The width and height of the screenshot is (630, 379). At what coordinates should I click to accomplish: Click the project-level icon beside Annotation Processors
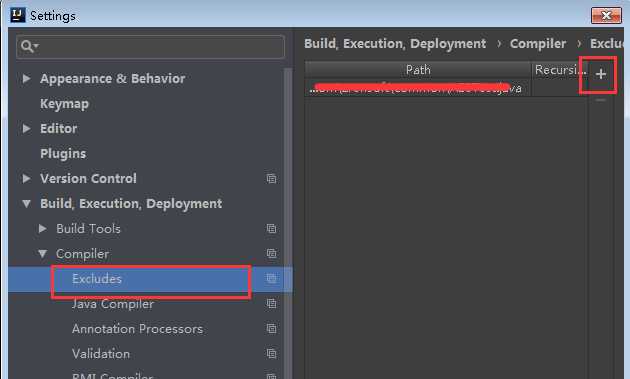click(x=271, y=329)
